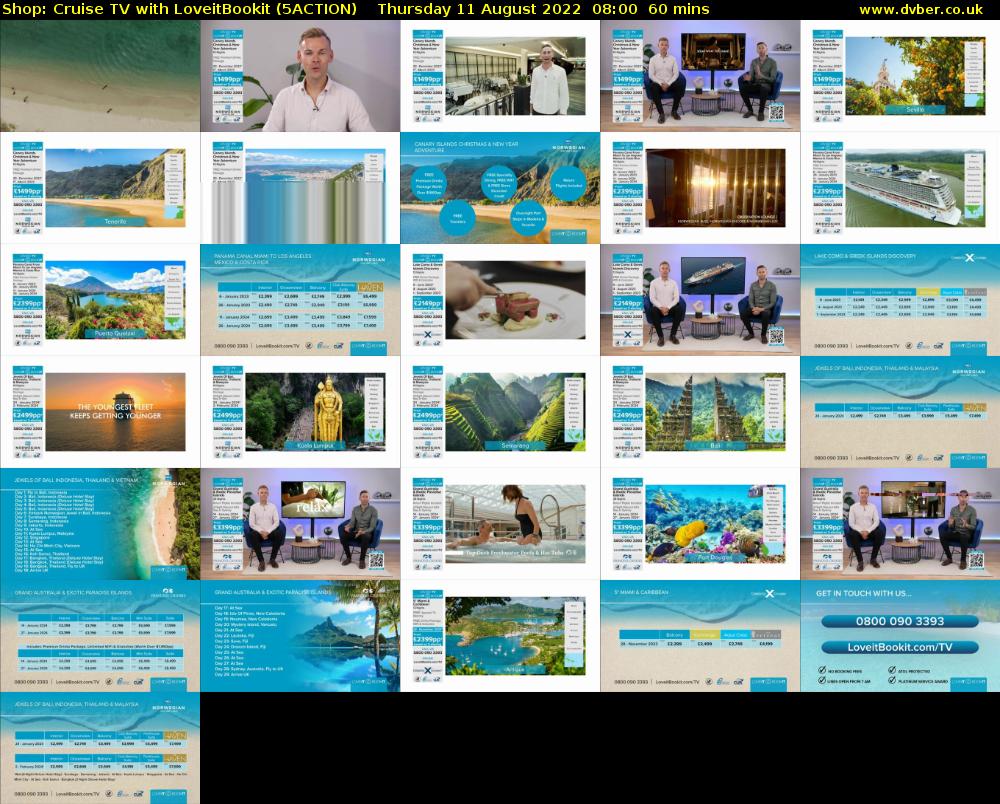Open Canary Islands Christmas & New Year Adventure graphic
Screen dimensions: 1000x804
[500, 188]
